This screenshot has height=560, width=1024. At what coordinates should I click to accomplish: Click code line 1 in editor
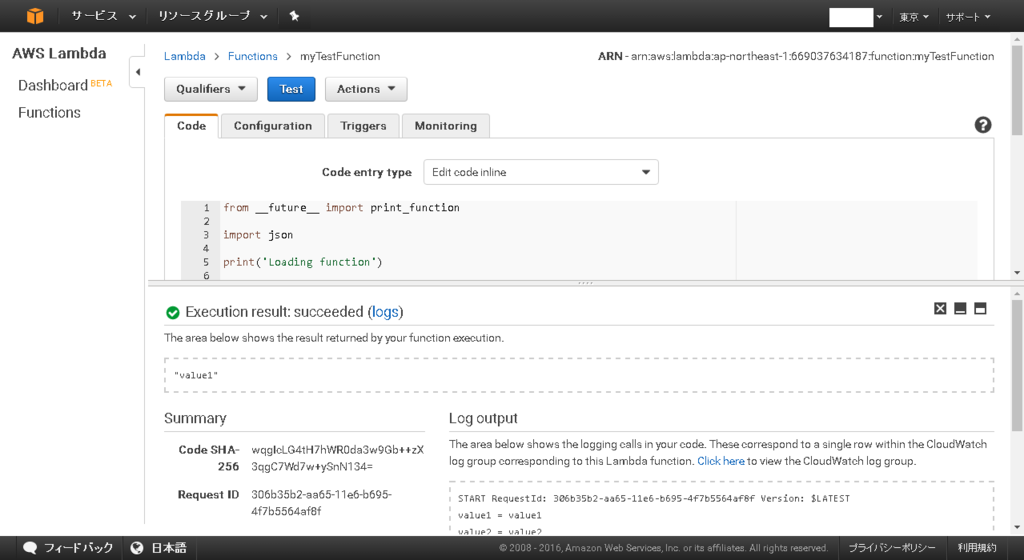pyautogui.click(x=341, y=208)
